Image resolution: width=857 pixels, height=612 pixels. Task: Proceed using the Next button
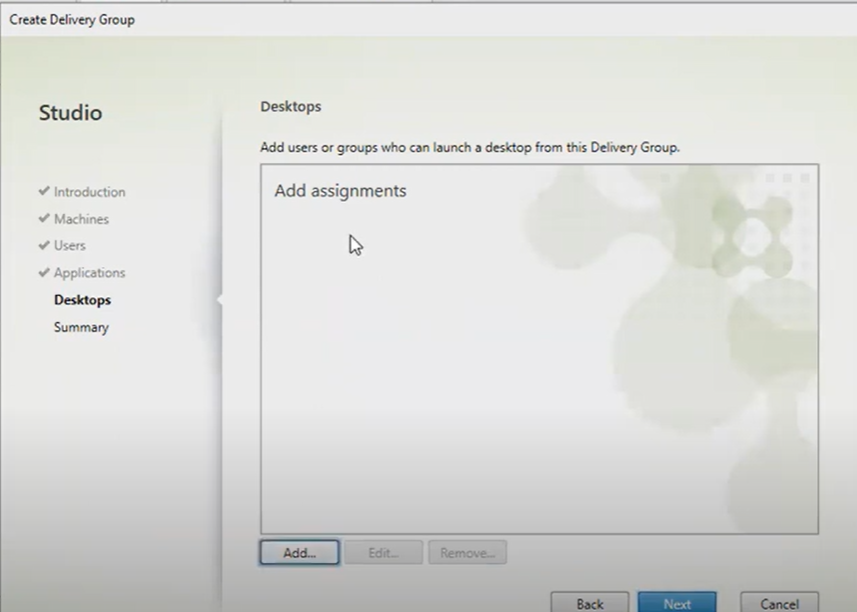click(677, 603)
